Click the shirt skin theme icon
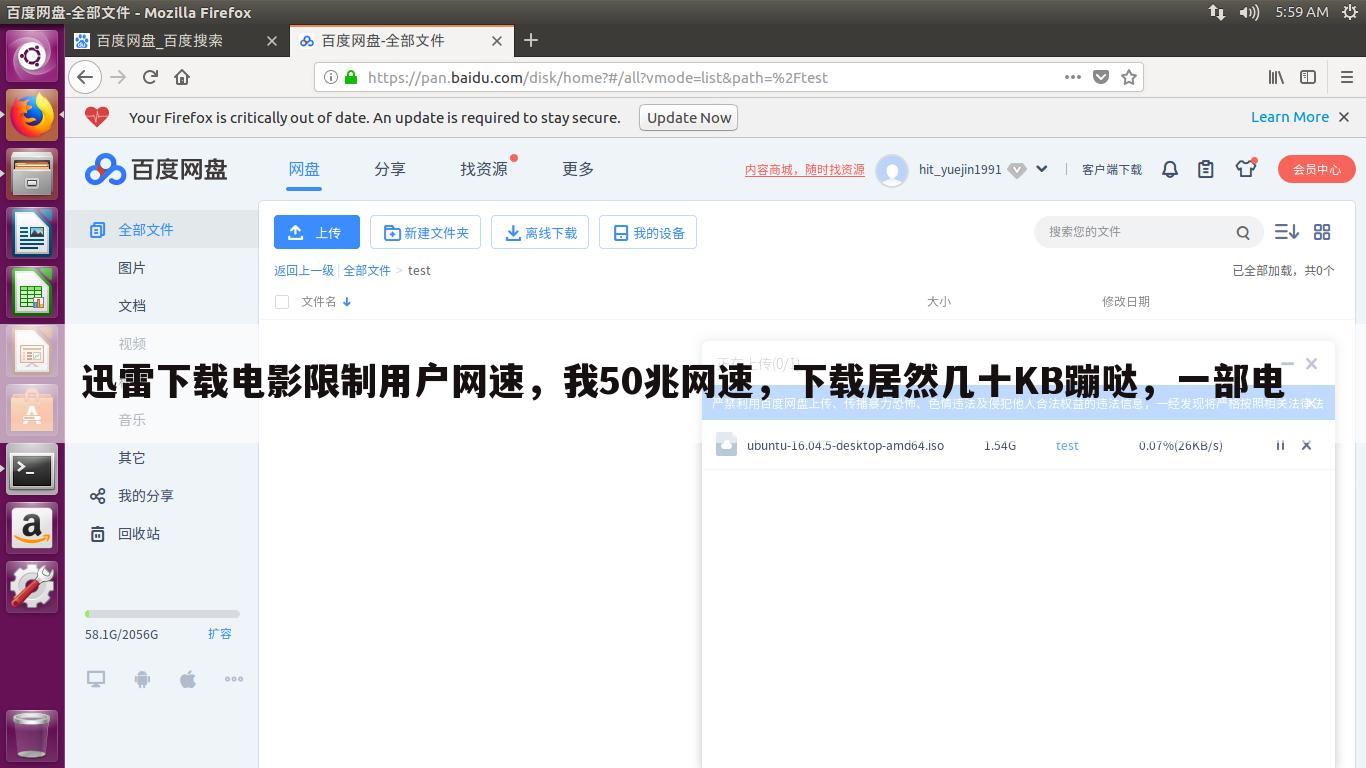This screenshot has width=1366, height=768. point(1245,169)
